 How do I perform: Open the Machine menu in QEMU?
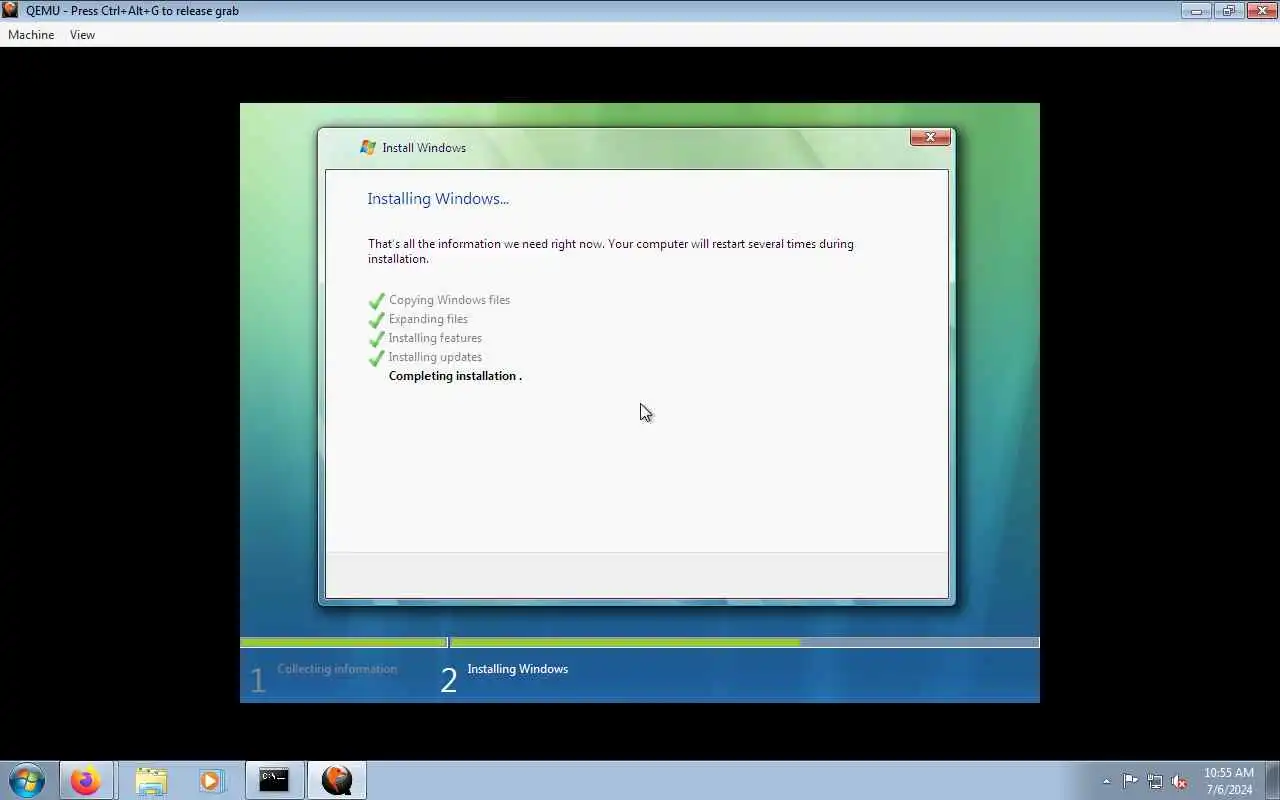point(31,35)
